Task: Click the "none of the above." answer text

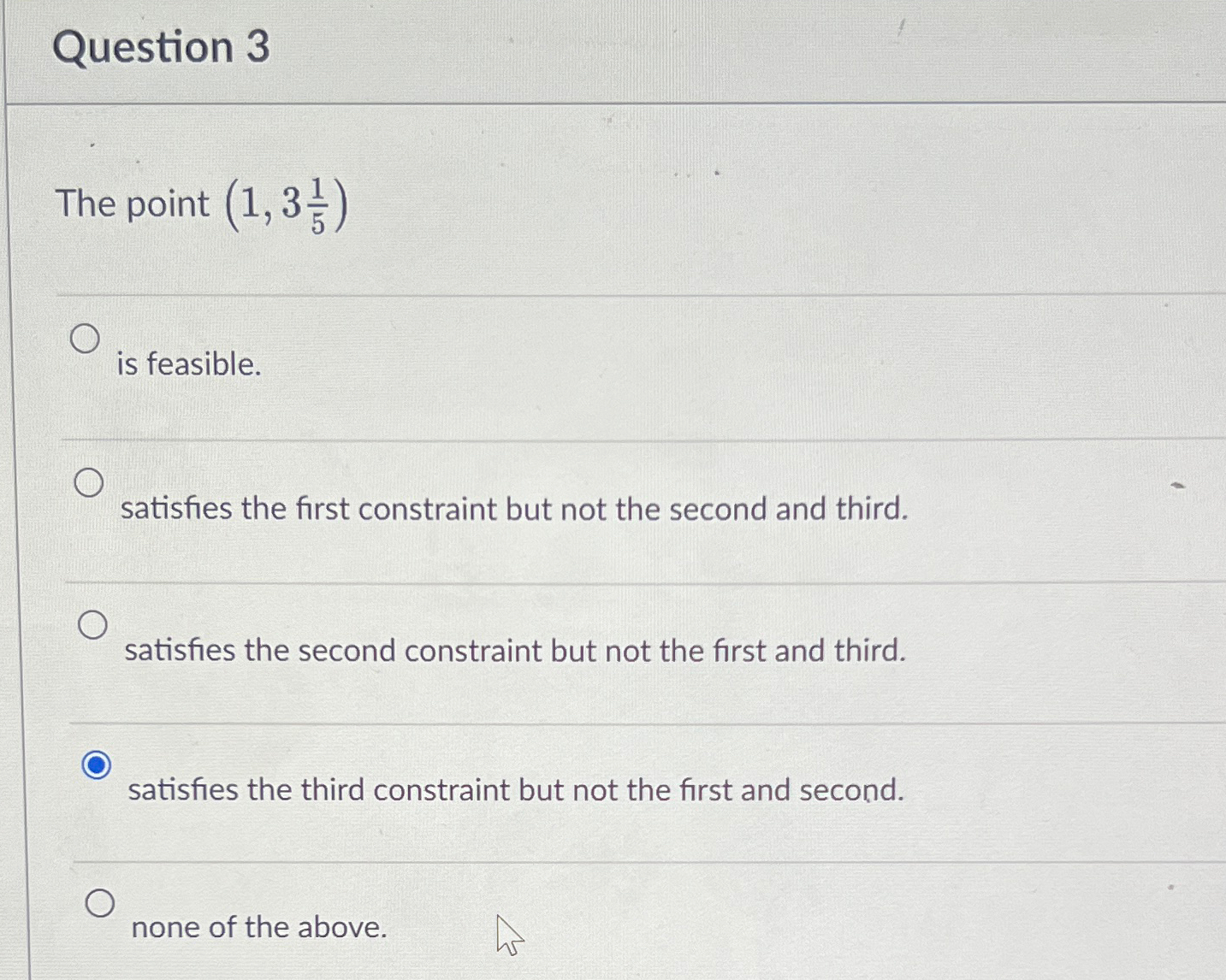Action: tap(258, 929)
